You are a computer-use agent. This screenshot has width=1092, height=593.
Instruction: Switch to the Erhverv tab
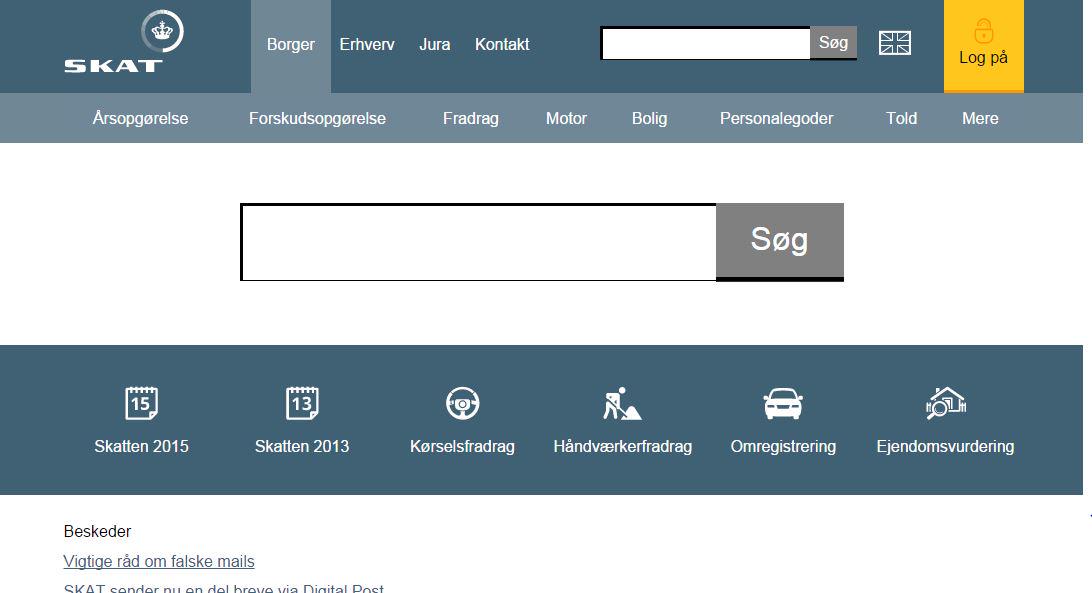(367, 45)
